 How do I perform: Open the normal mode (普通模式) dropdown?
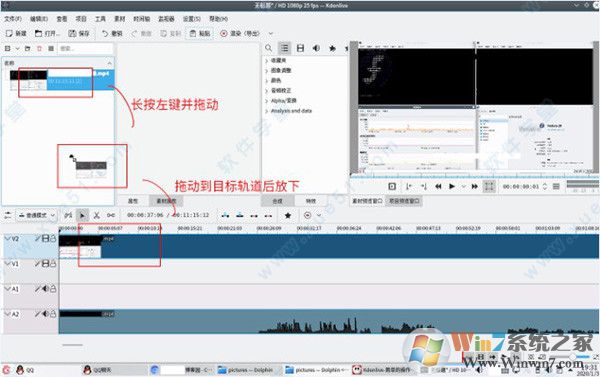pos(36,215)
